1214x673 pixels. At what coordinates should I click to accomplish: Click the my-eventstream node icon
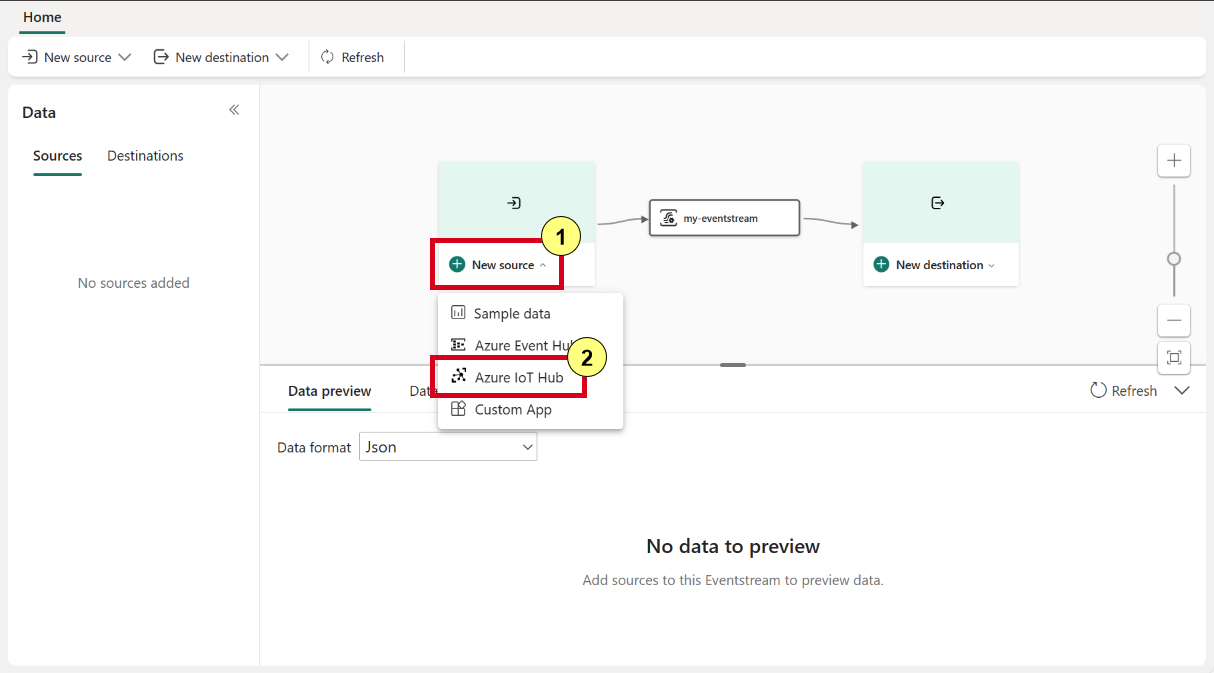pos(669,218)
